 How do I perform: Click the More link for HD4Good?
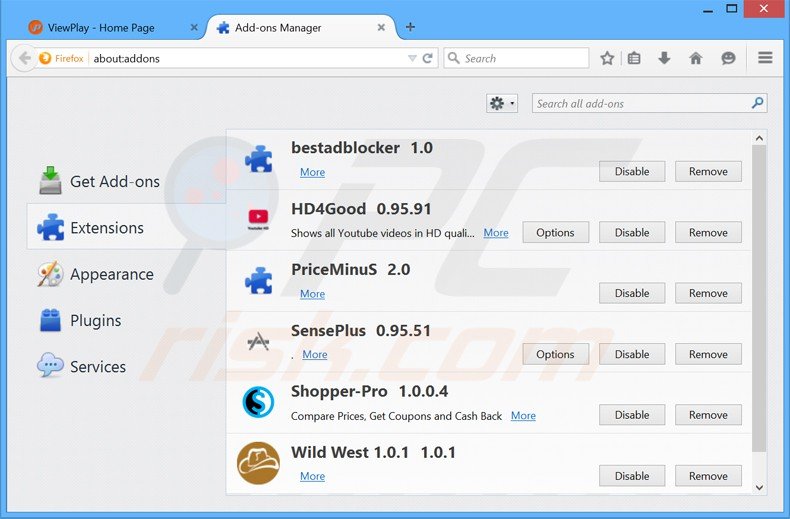coord(496,233)
